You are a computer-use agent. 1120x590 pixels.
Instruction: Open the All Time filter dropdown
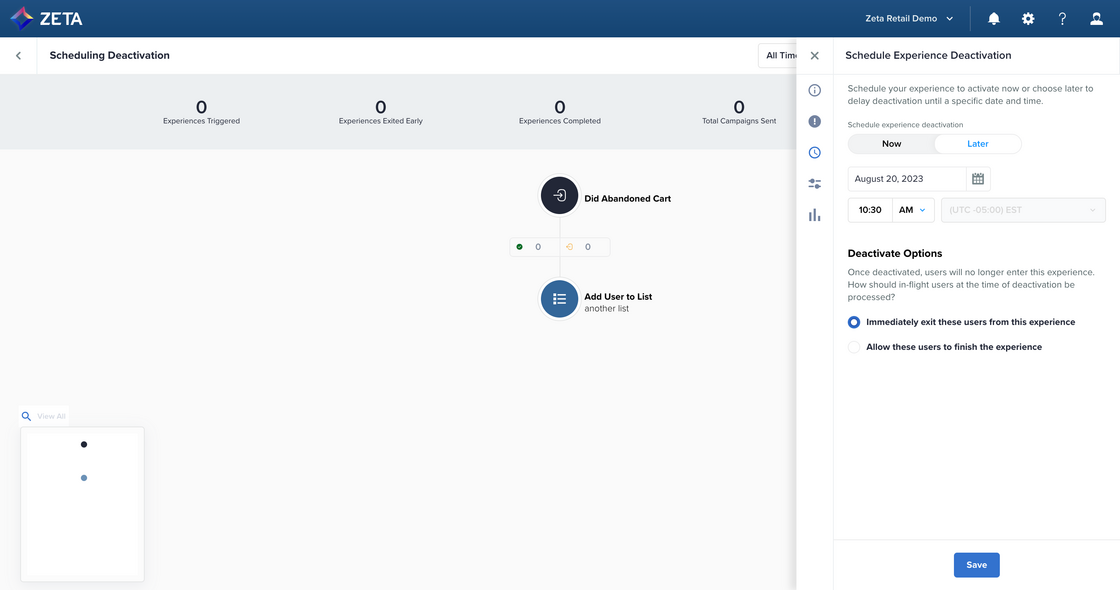pos(778,56)
